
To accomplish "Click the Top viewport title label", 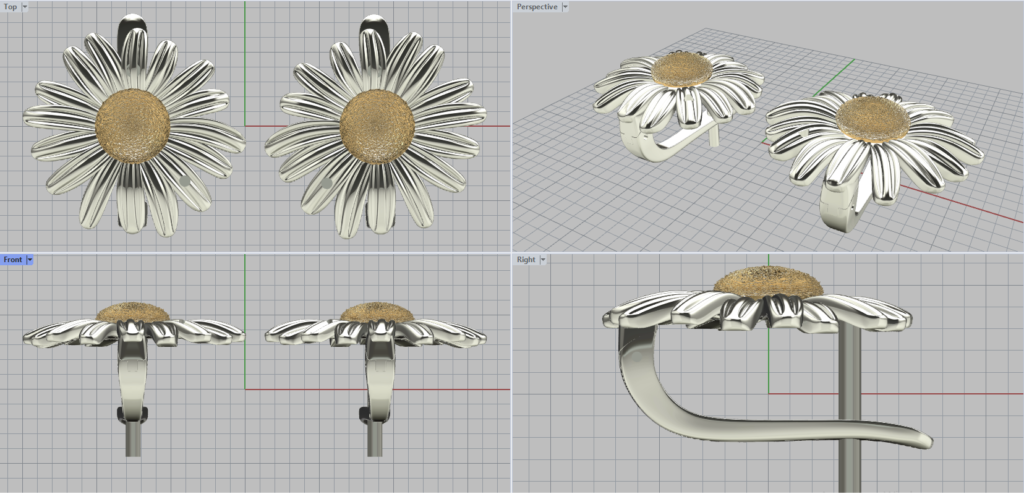I will click(11, 7).
